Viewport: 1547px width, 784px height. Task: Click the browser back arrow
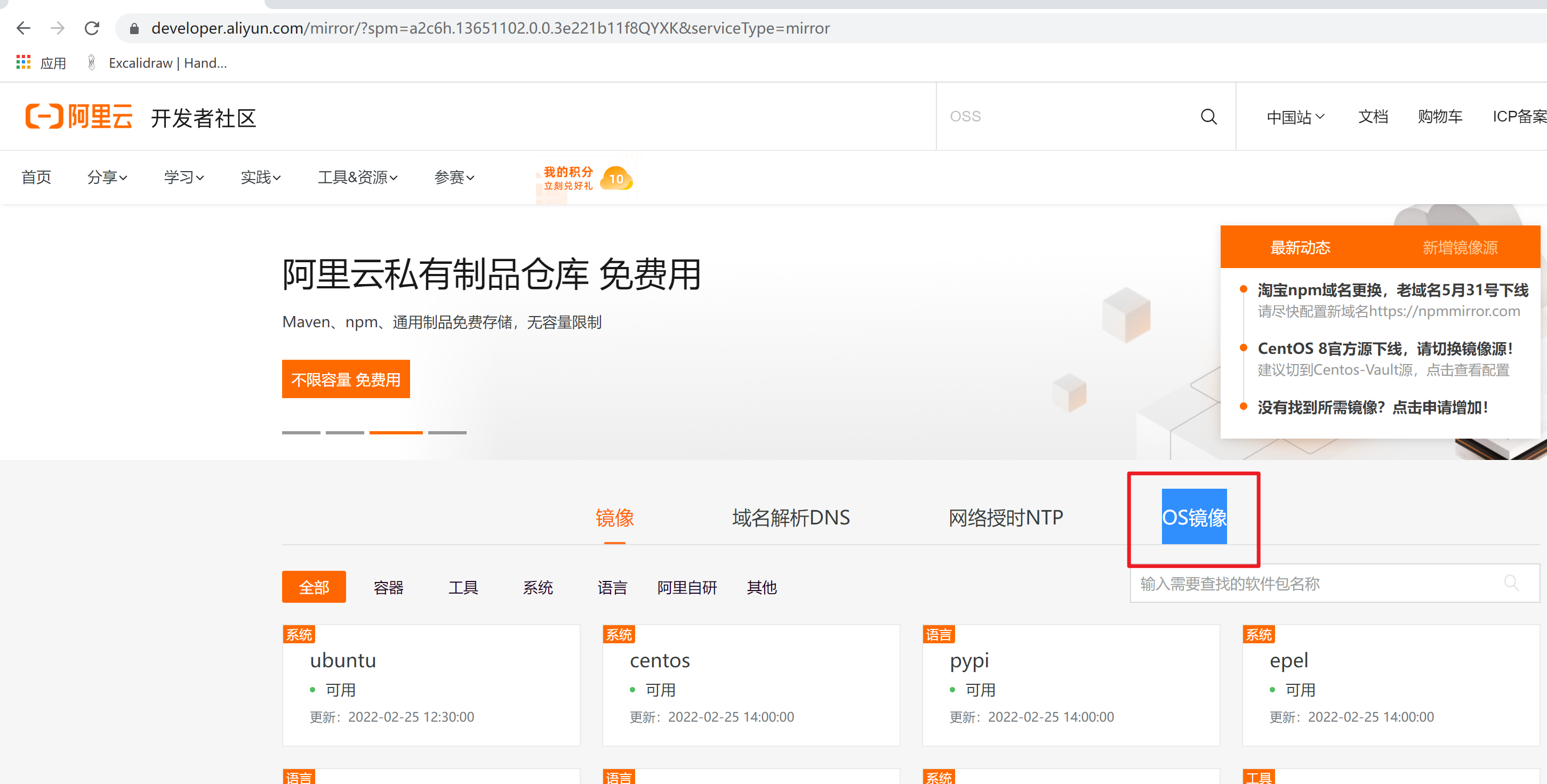point(23,28)
